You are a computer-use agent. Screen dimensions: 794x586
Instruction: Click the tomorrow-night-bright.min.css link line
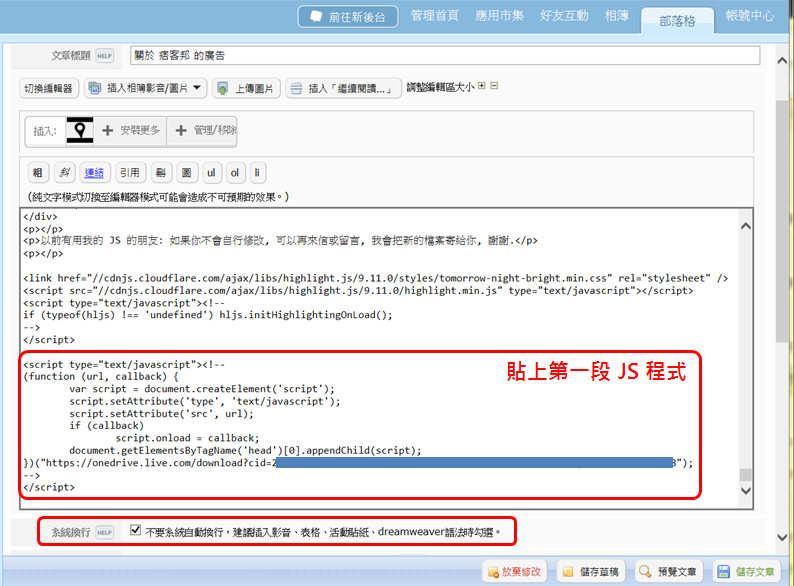pos(375,278)
